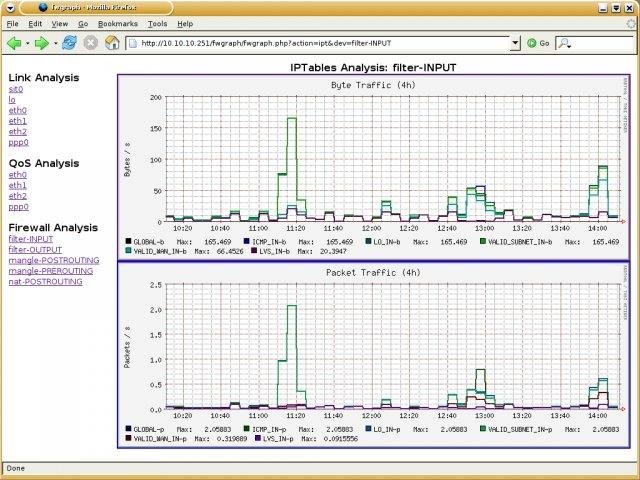Open the Bookmarks menu
Screen dimensions: 640x480
tap(118, 24)
